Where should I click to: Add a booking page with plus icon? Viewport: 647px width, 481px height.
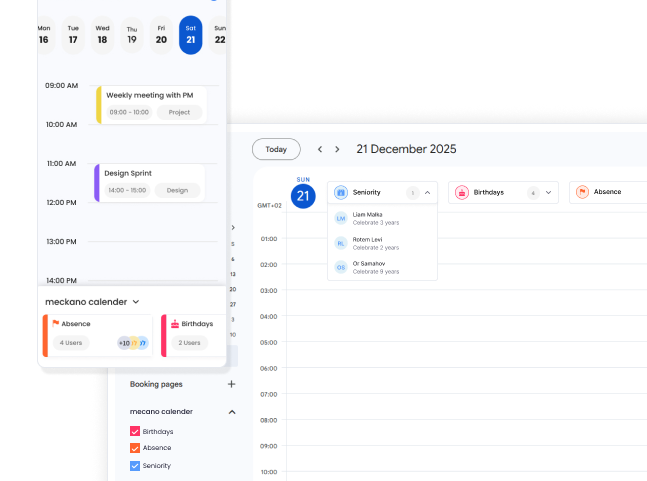[232, 384]
